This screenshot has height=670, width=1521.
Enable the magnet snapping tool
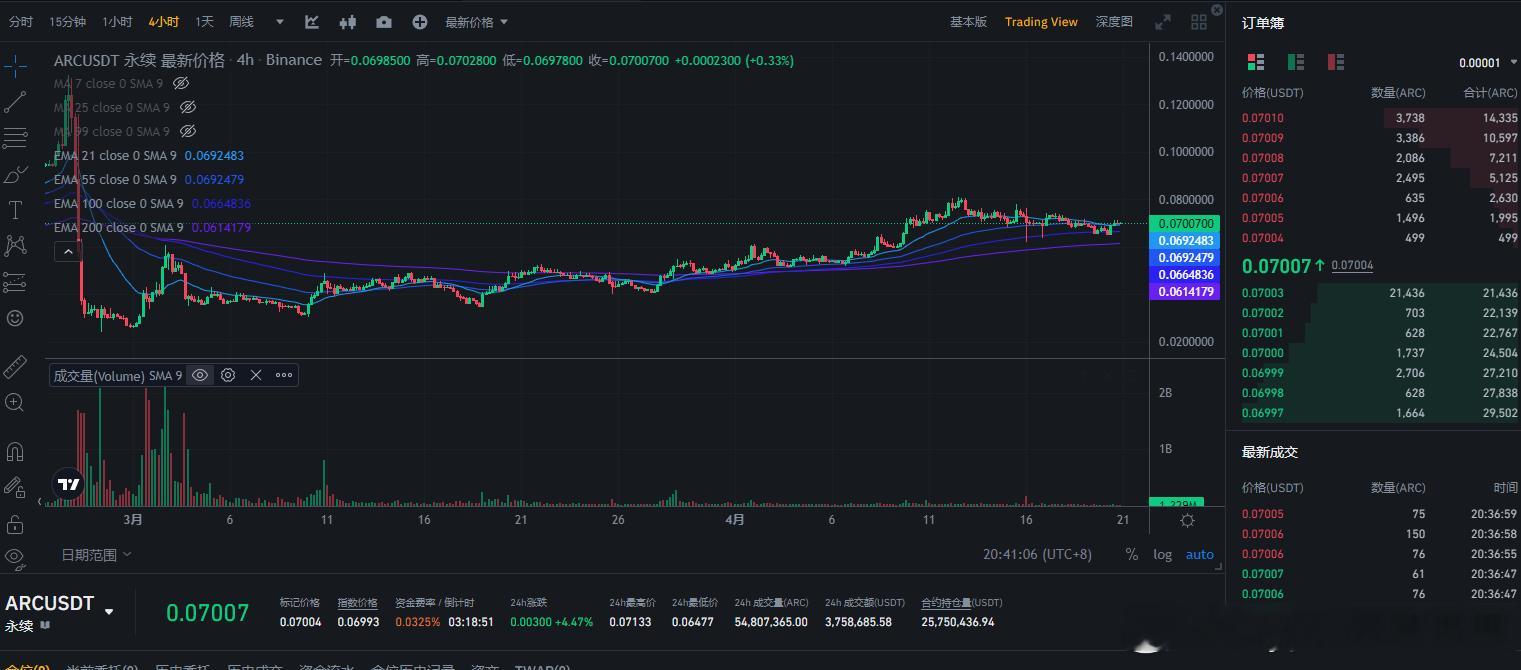click(15, 451)
